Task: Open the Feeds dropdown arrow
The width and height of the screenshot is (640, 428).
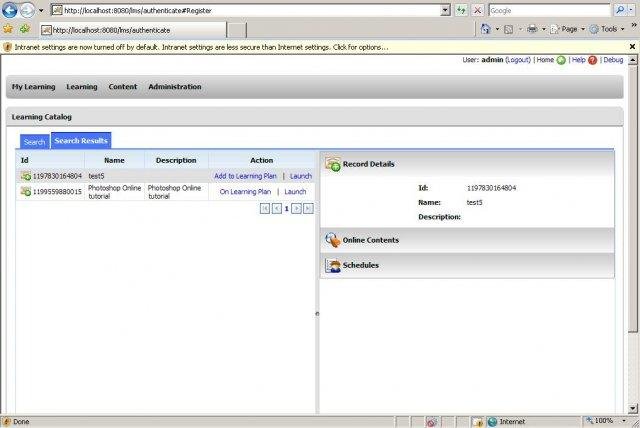Action: pos(520,29)
